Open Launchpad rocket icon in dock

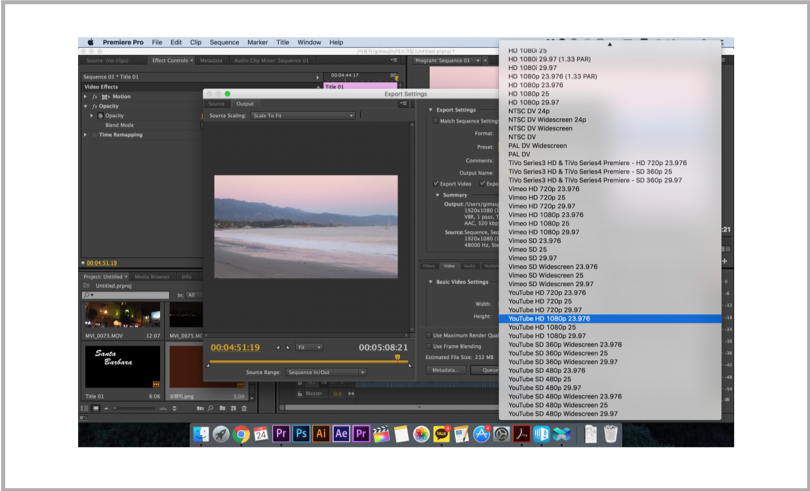221,434
